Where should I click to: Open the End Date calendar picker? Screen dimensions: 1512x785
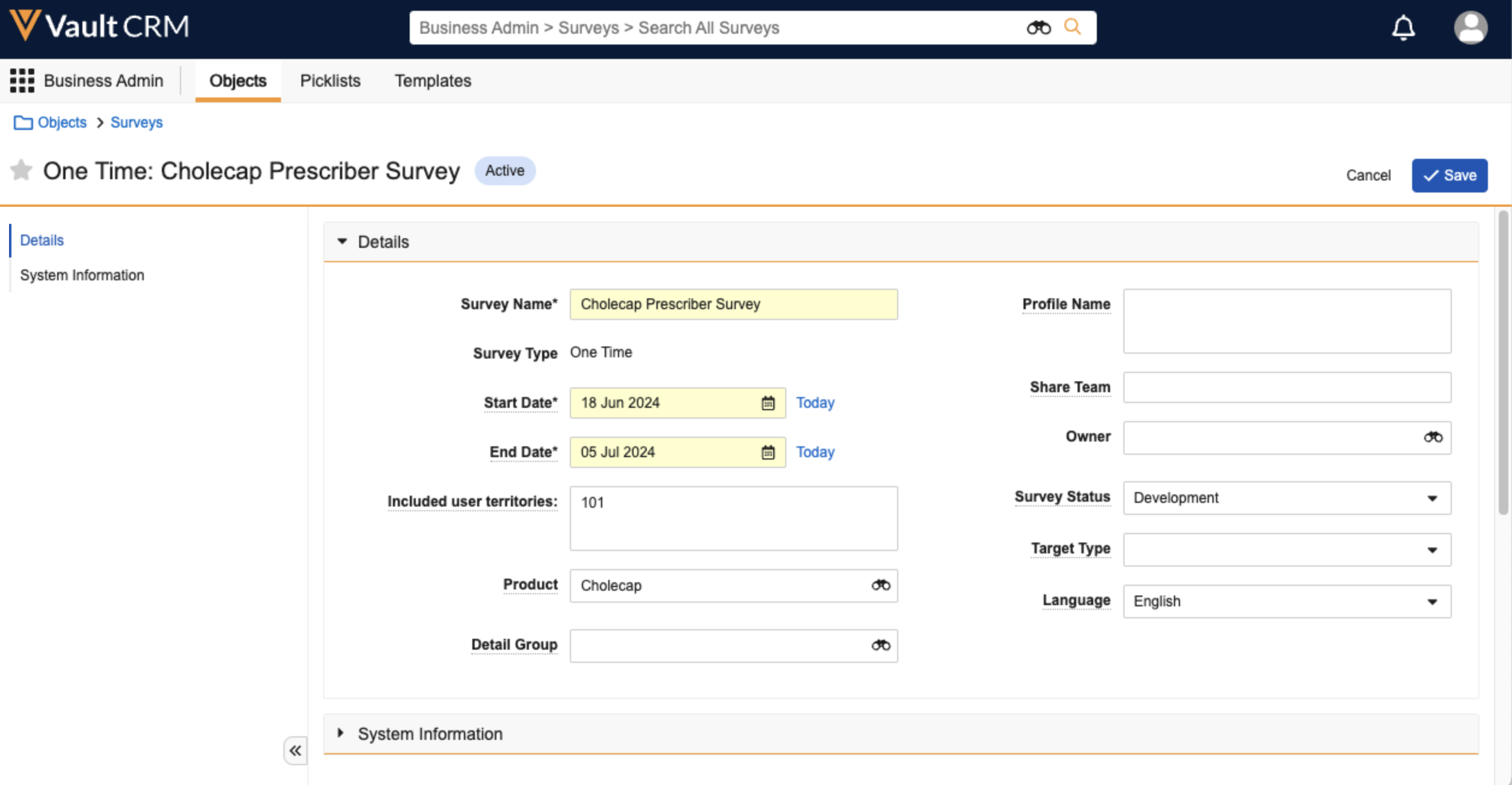coord(768,452)
